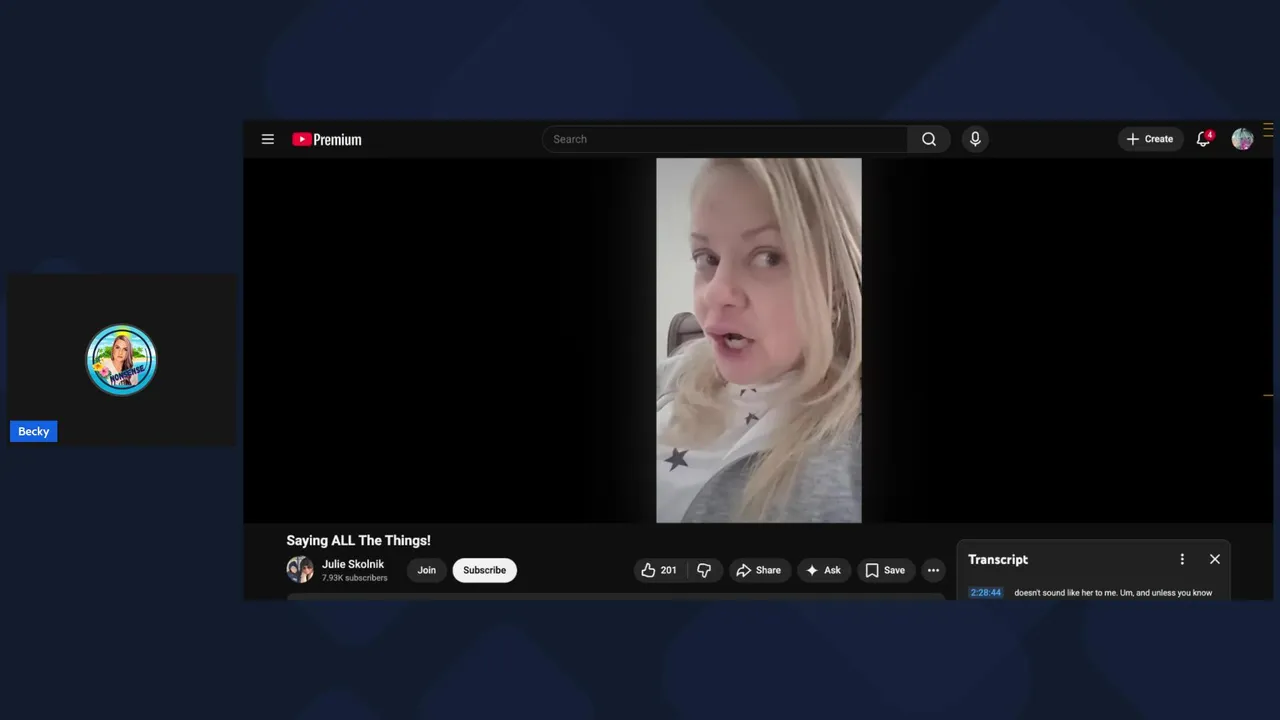1280x720 pixels.
Task: Open notifications bell with 4 badge
Action: pyautogui.click(x=1204, y=139)
